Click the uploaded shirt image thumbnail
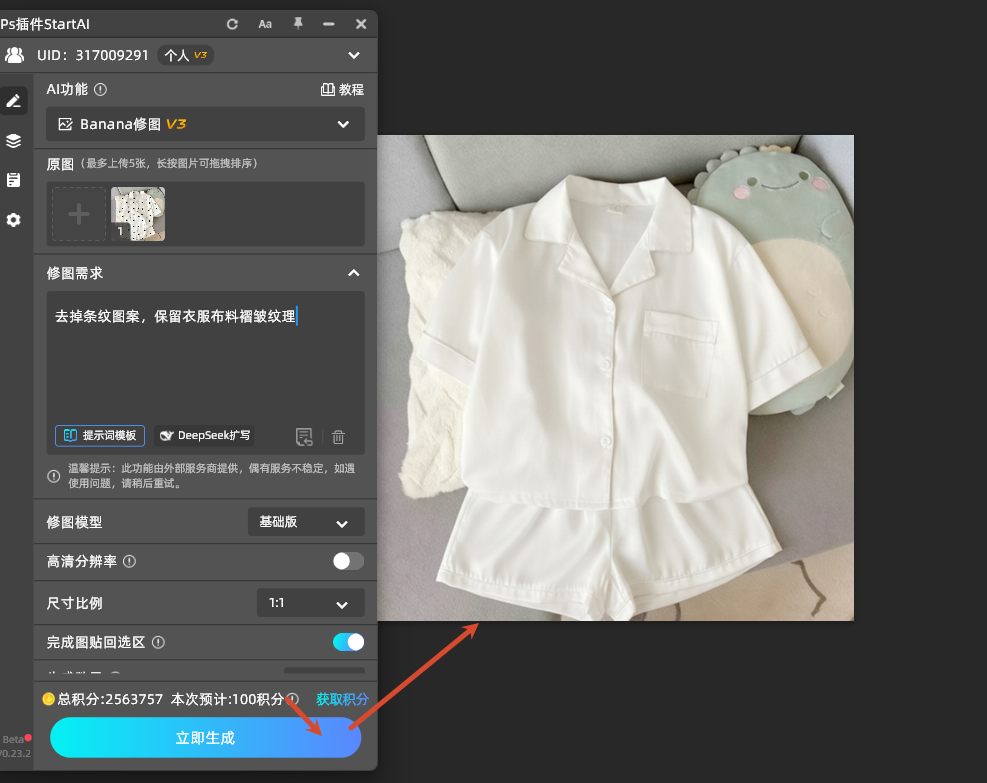This screenshot has height=783, width=987. [x=137, y=213]
